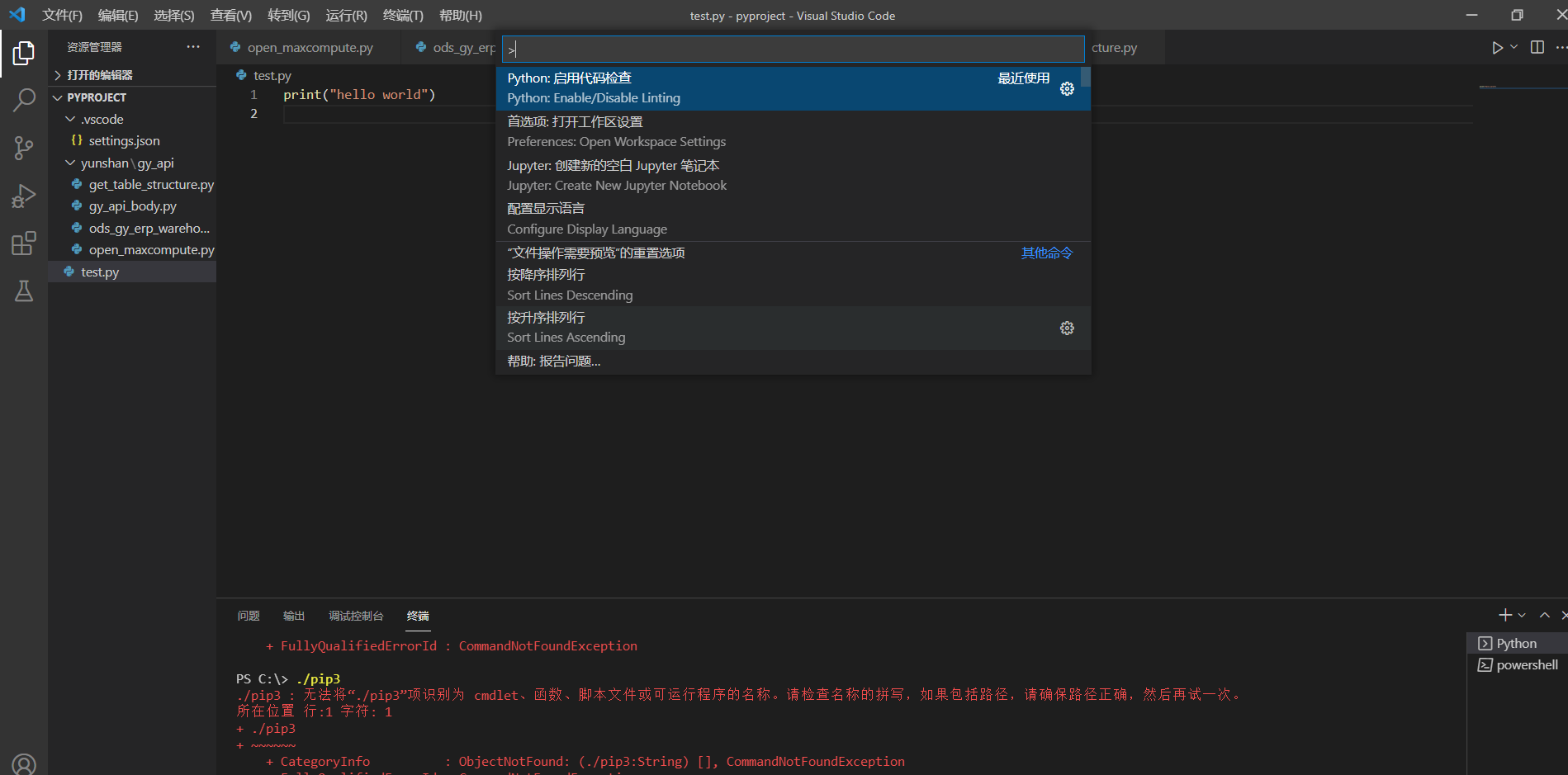Open the 文件(F) menu
Screen dimensions: 1568x775
(x=62, y=16)
